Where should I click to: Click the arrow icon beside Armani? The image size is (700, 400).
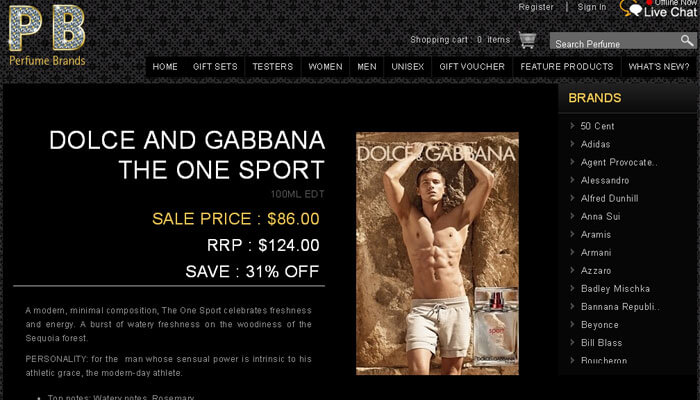click(x=572, y=252)
